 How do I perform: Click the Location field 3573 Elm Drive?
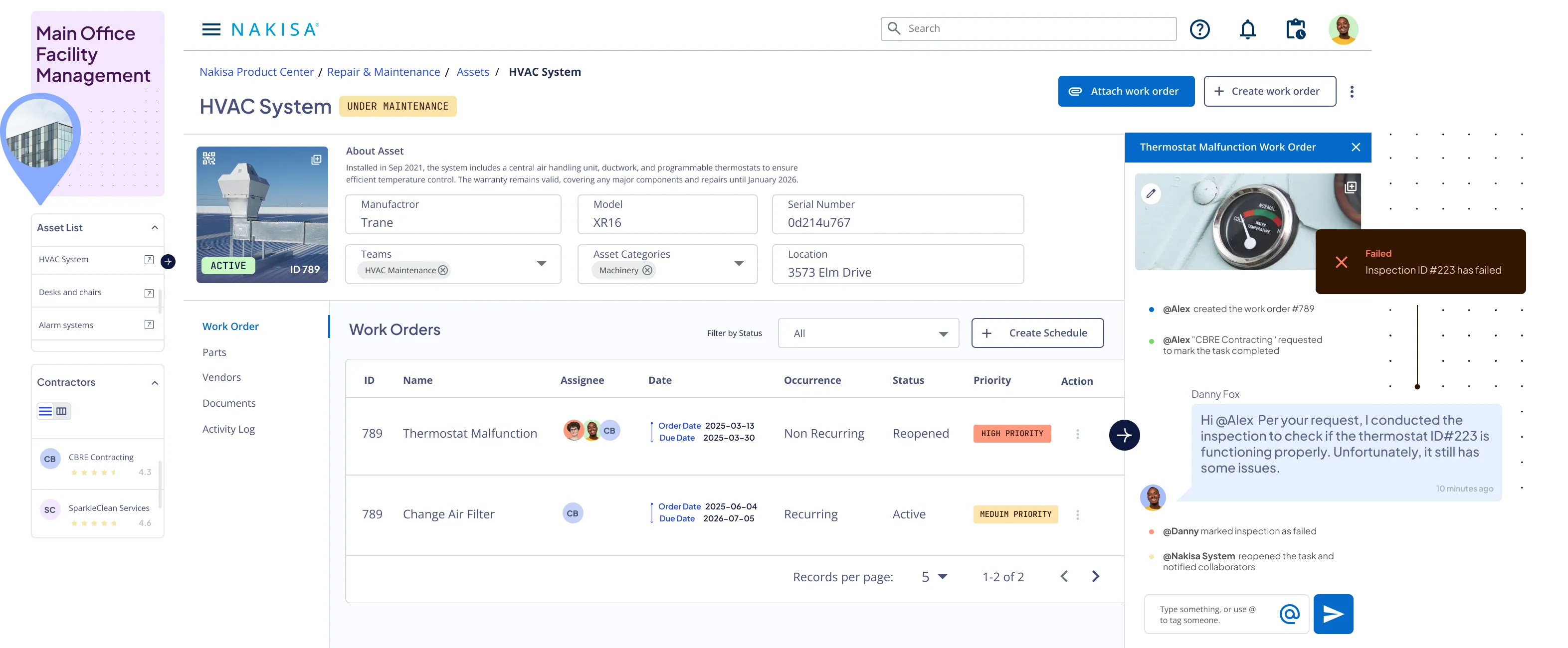coord(897,264)
